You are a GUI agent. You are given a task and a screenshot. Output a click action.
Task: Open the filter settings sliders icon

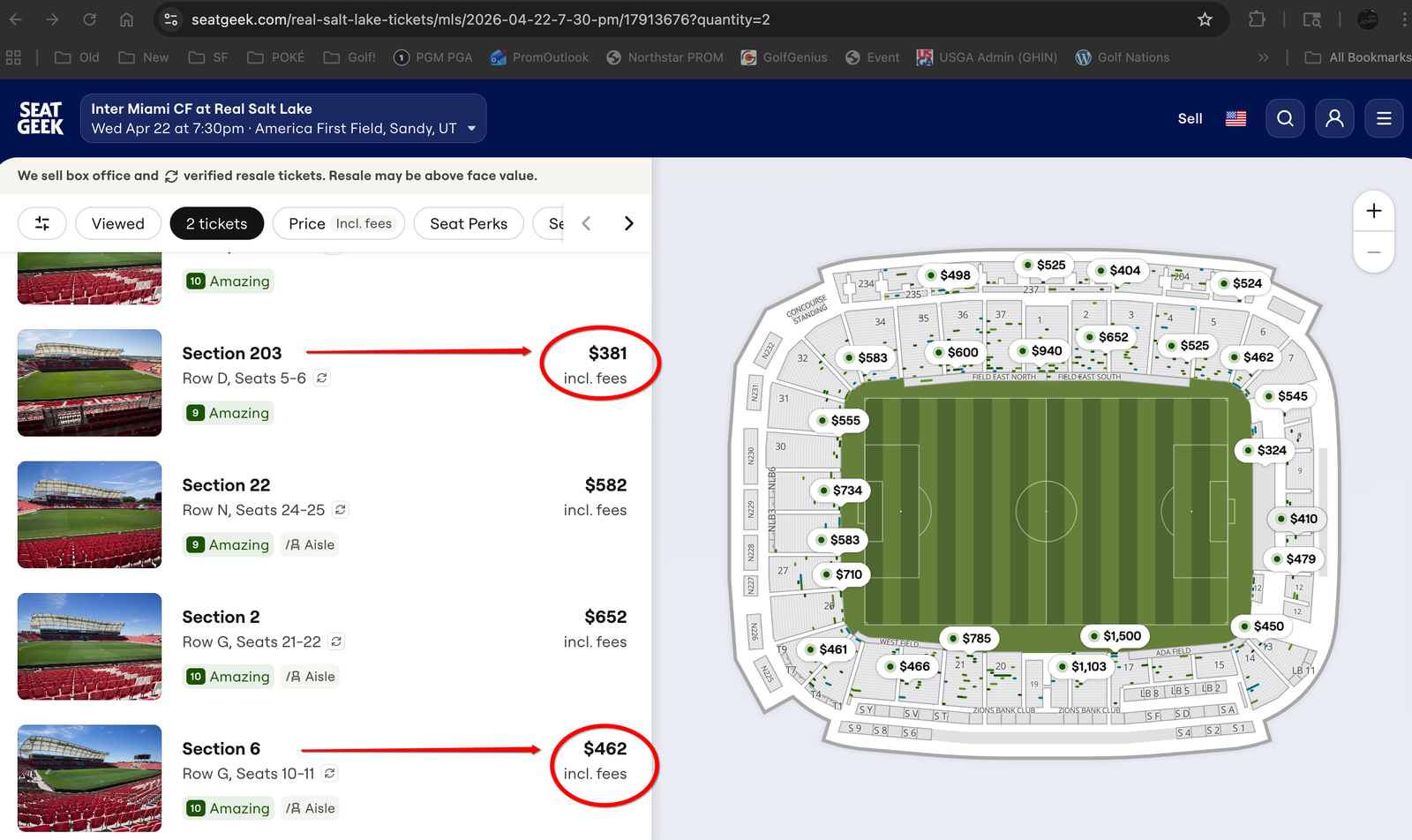pyautogui.click(x=42, y=224)
